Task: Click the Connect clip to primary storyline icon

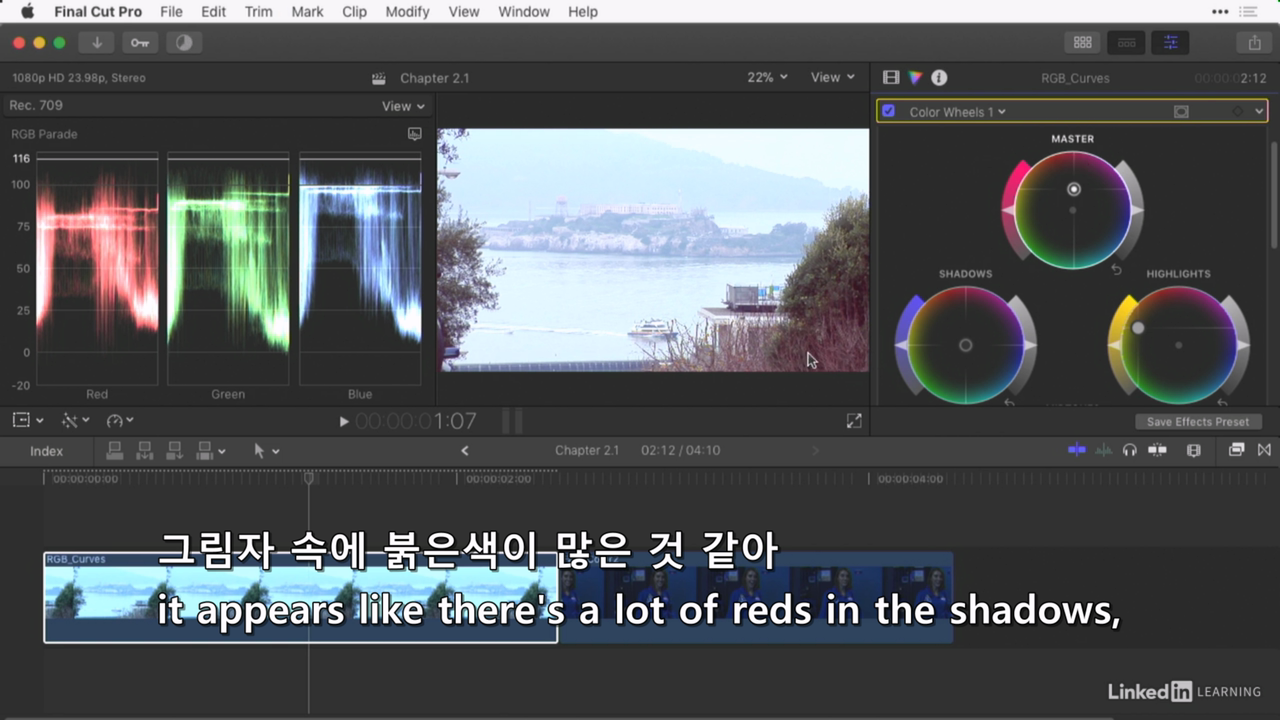Action: [x=115, y=451]
